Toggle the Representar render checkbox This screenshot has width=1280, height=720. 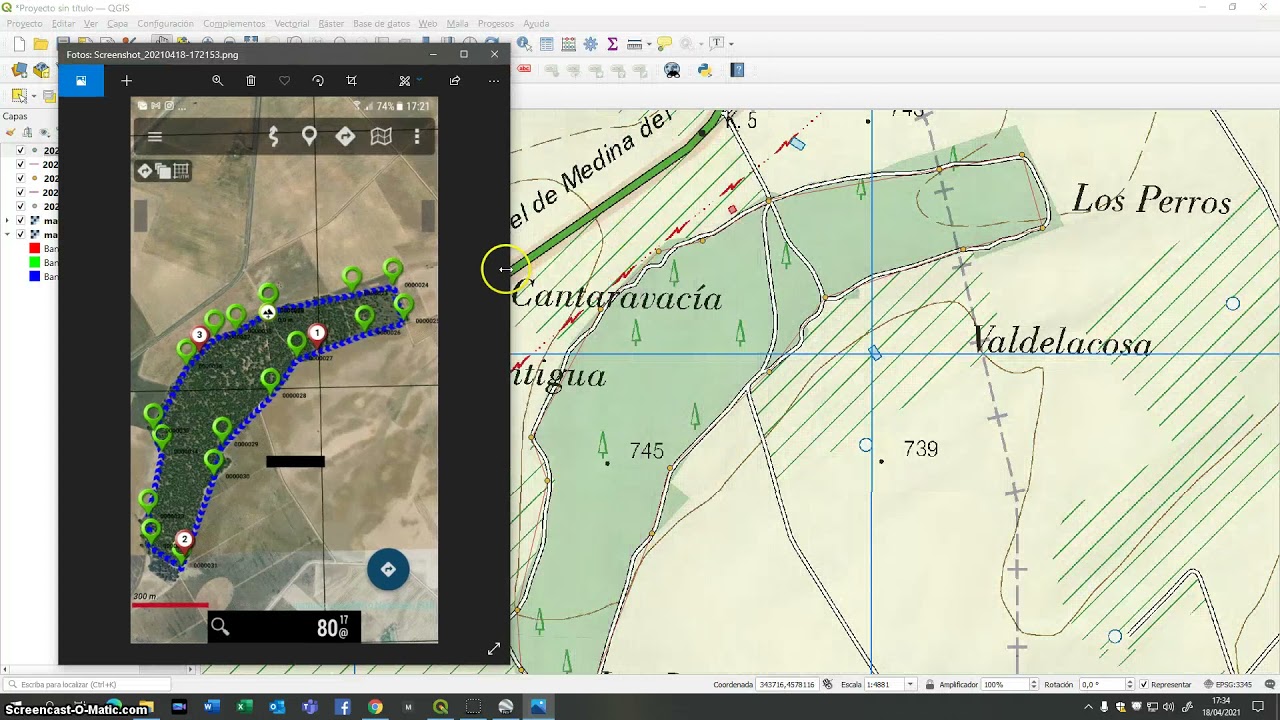click(1145, 685)
